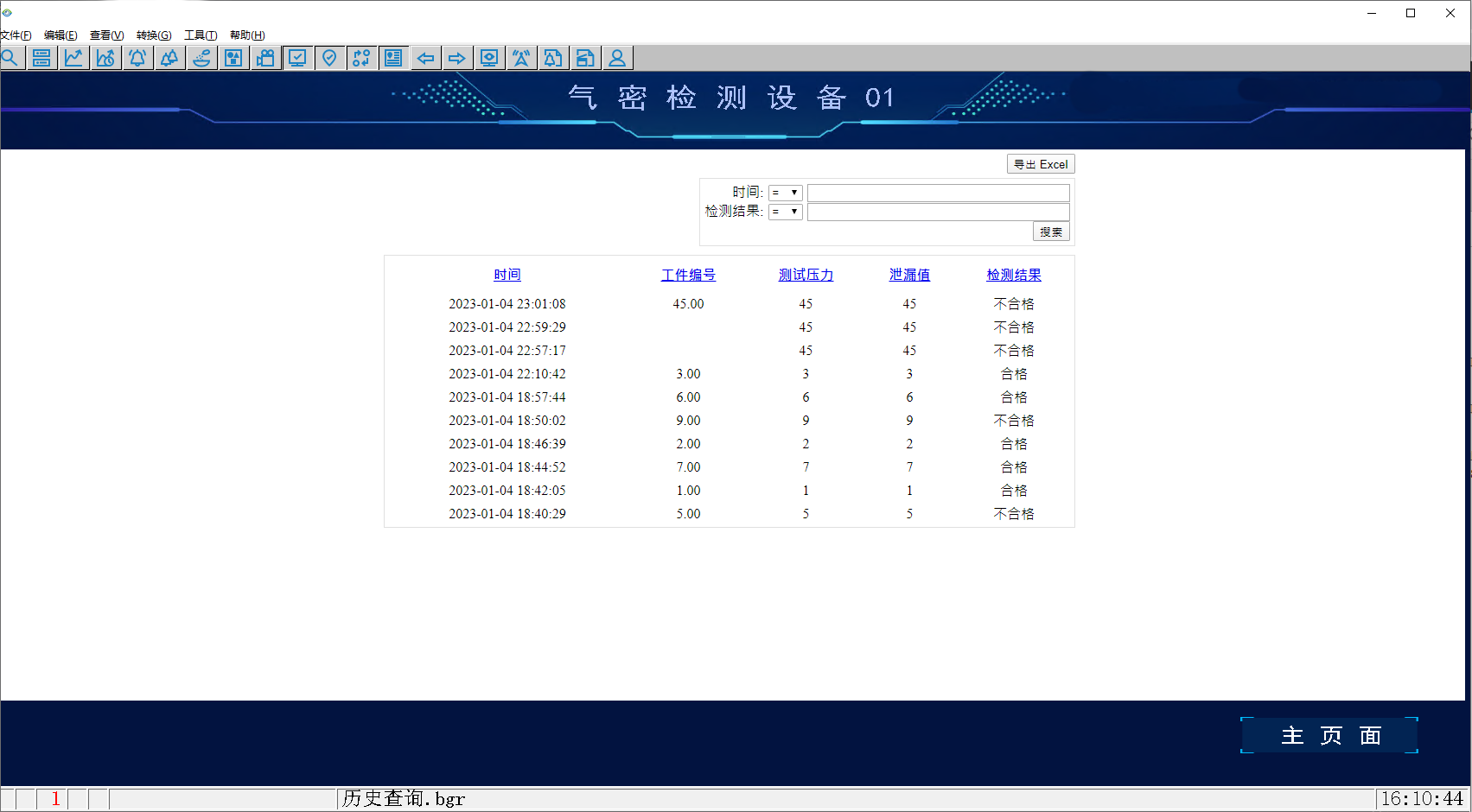The height and width of the screenshot is (812, 1472).
Task: Click the magnifier search toolbar icon
Action: 10,58
